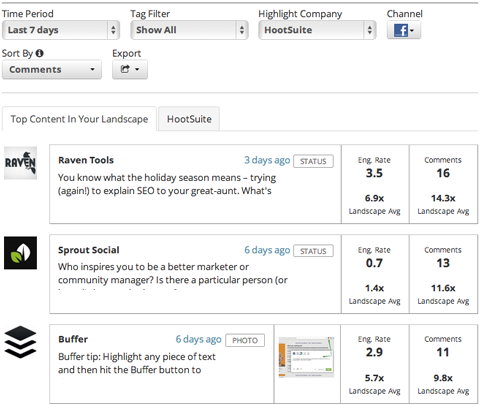This screenshot has width=480, height=405.
Task: Switch to the HootSuite tab
Action: coord(189,119)
